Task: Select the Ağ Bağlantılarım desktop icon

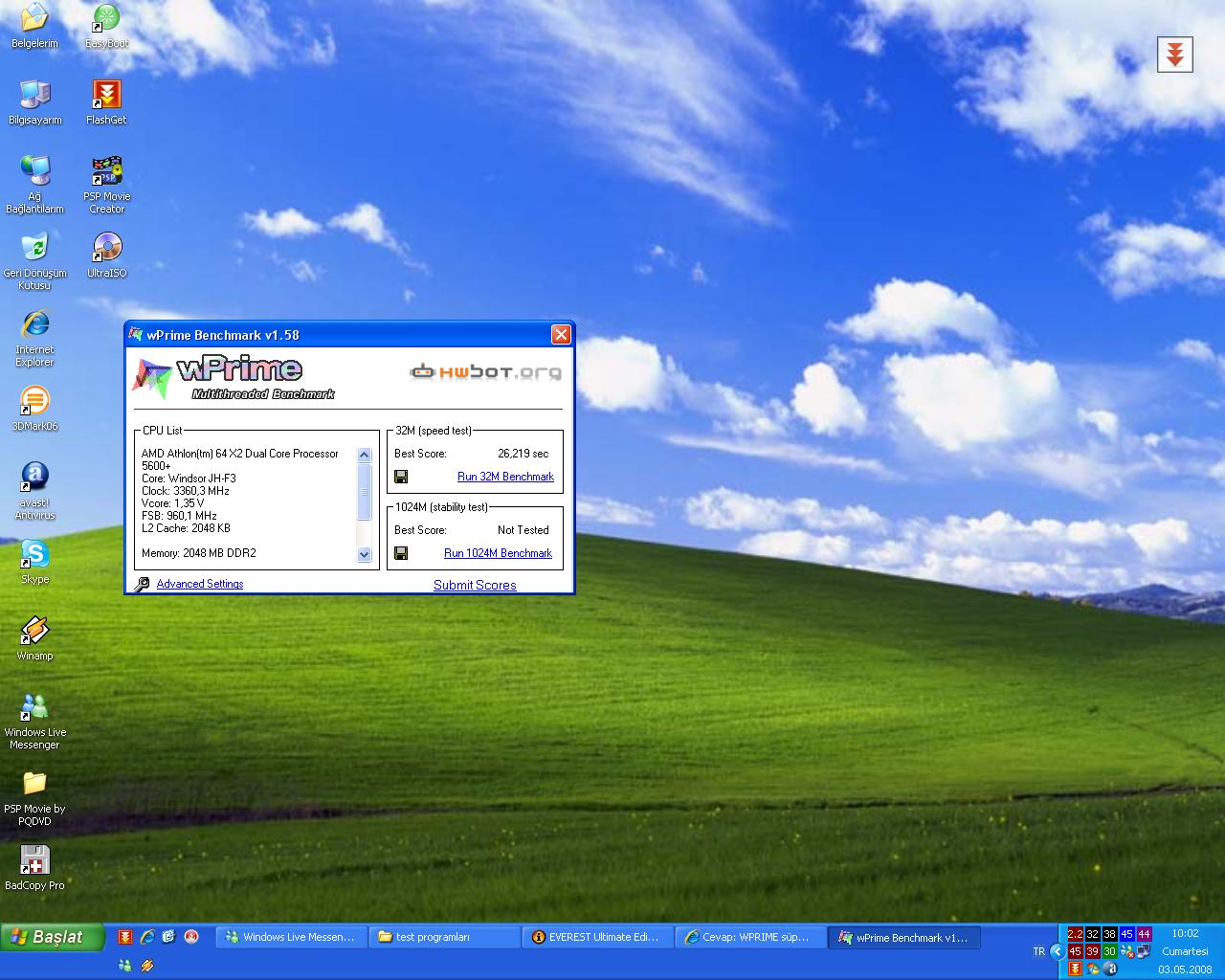Action: (34, 184)
